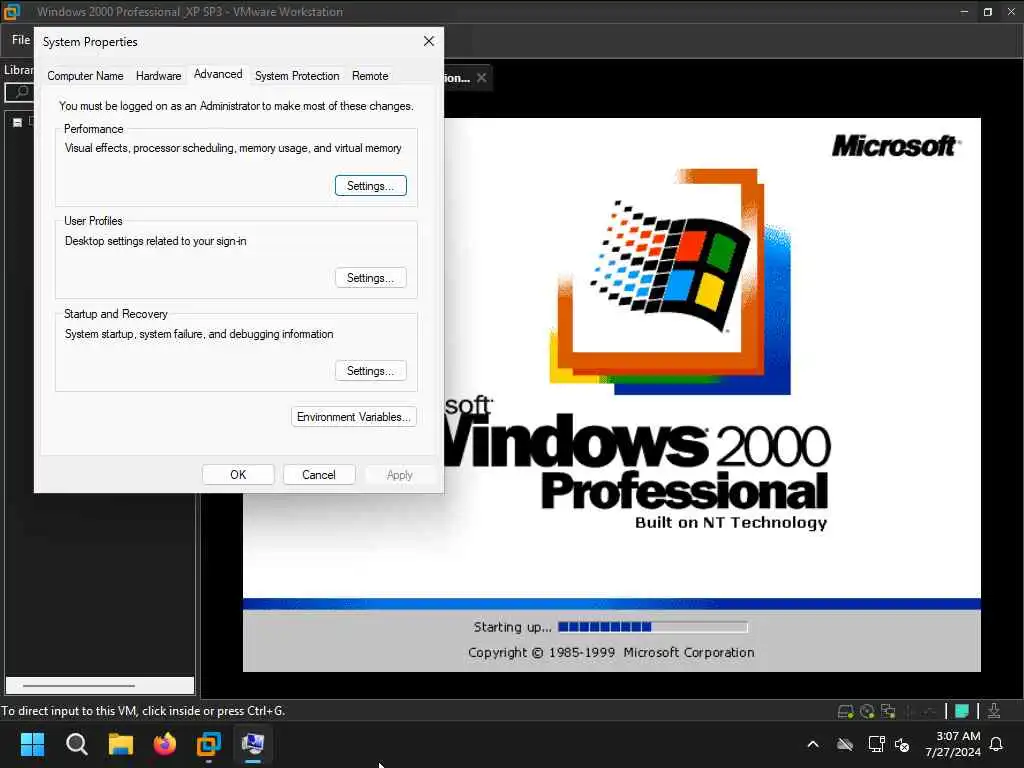Screen dimensions: 1024x768
Task: Click the VMware CD/DVD status icon
Action: (867, 711)
